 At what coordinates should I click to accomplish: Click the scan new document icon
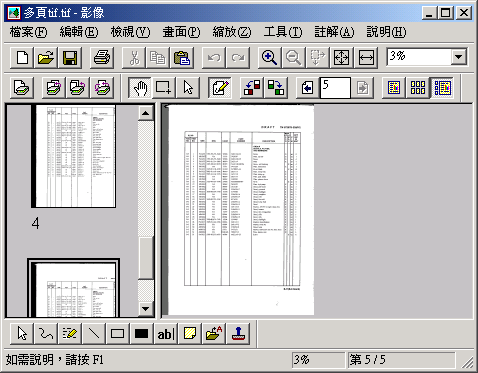click(x=22, y=88)
